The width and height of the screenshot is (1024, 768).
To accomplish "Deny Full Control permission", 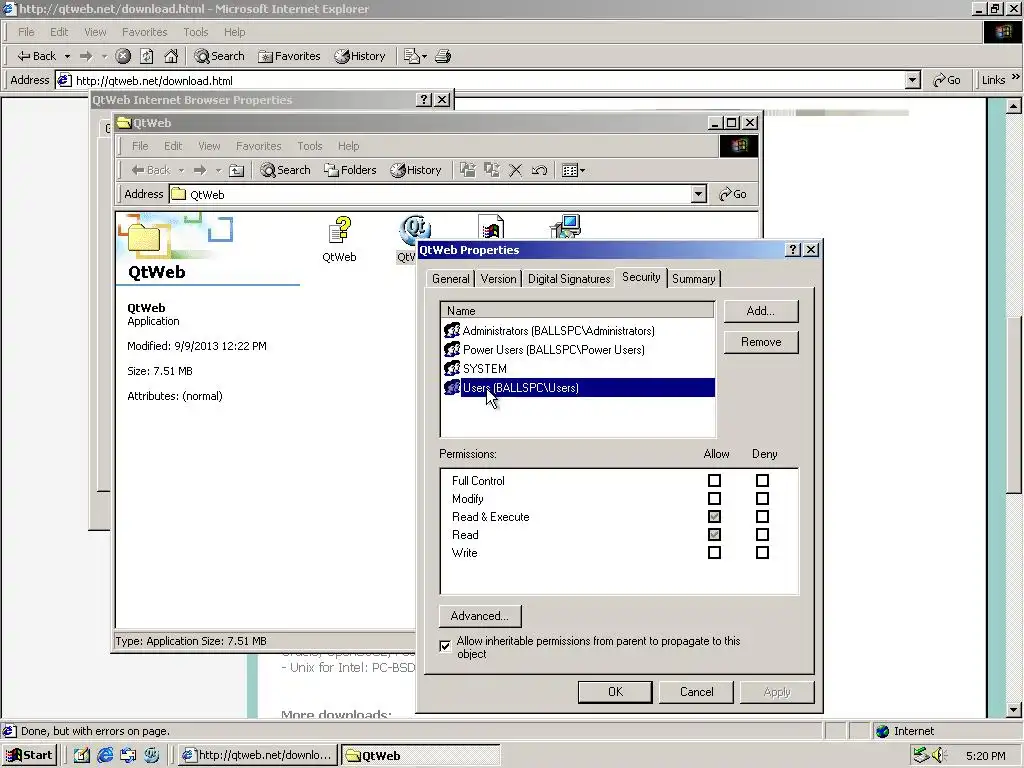I will point(762,481).
